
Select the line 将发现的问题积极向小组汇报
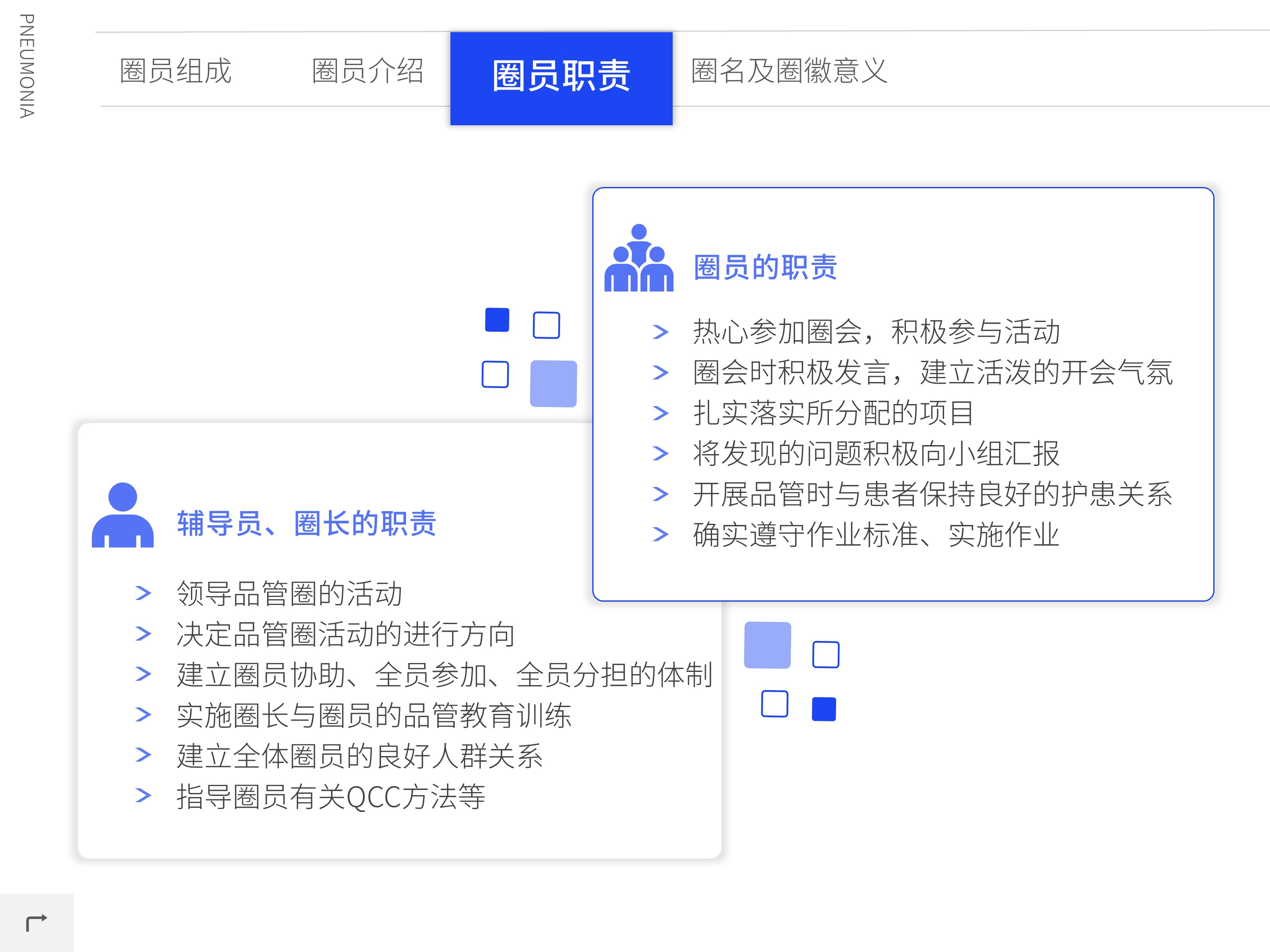click(876, 453)
